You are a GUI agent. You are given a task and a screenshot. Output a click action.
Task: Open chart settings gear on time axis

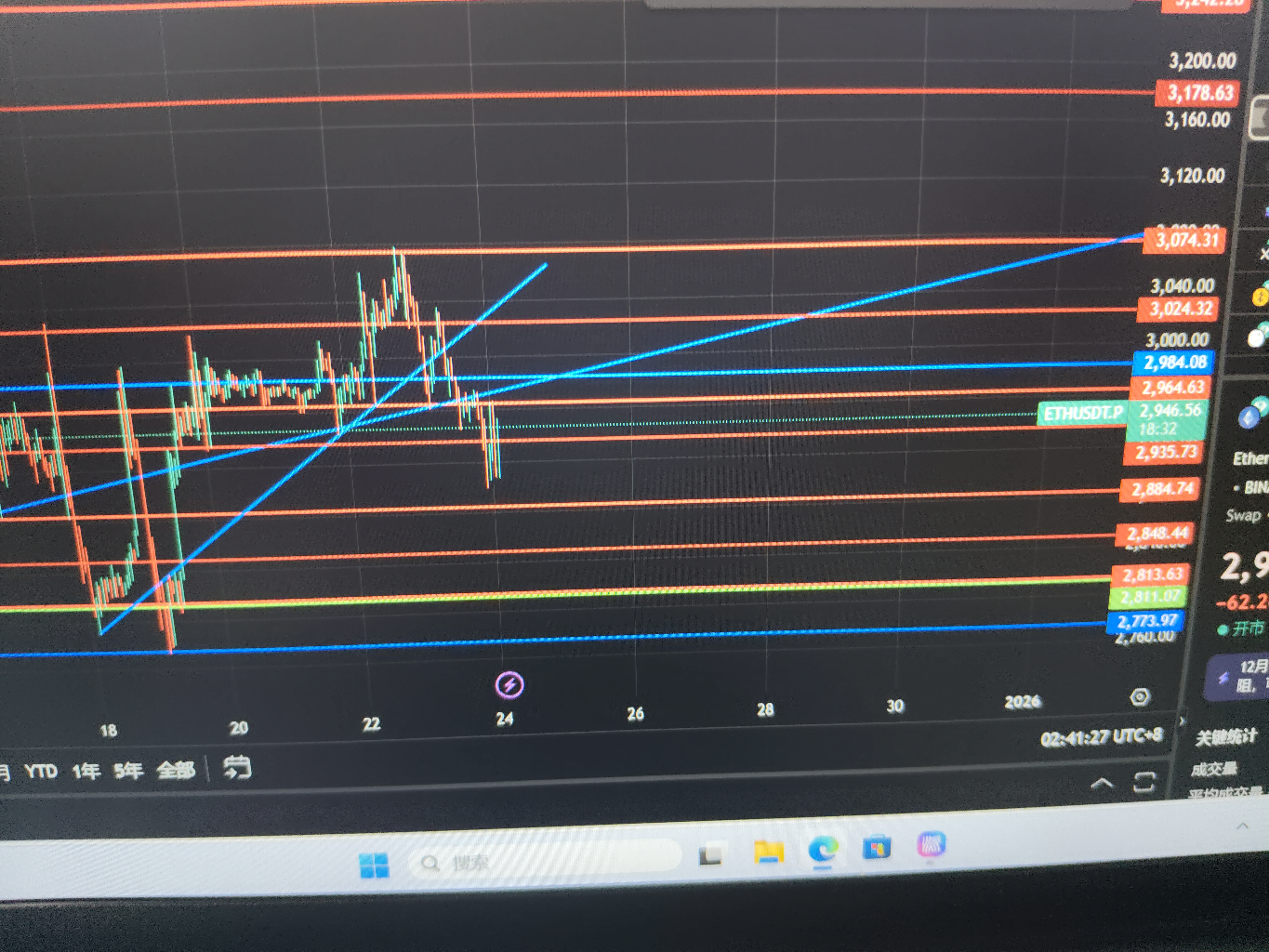pos(1140,697)
